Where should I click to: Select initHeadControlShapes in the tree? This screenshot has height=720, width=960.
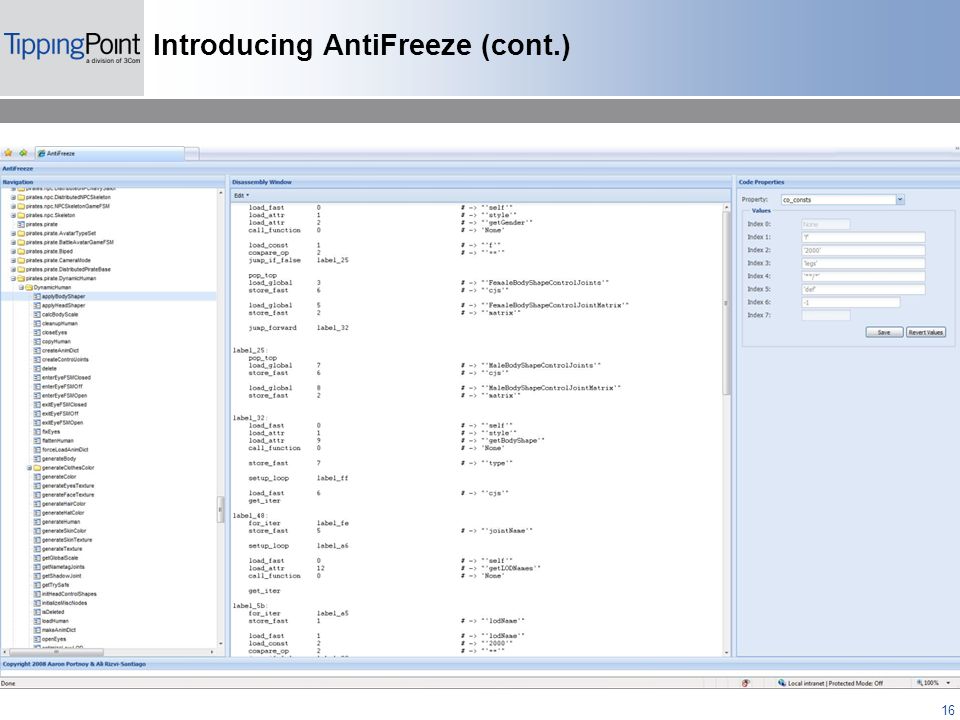(x=69, y=594)
